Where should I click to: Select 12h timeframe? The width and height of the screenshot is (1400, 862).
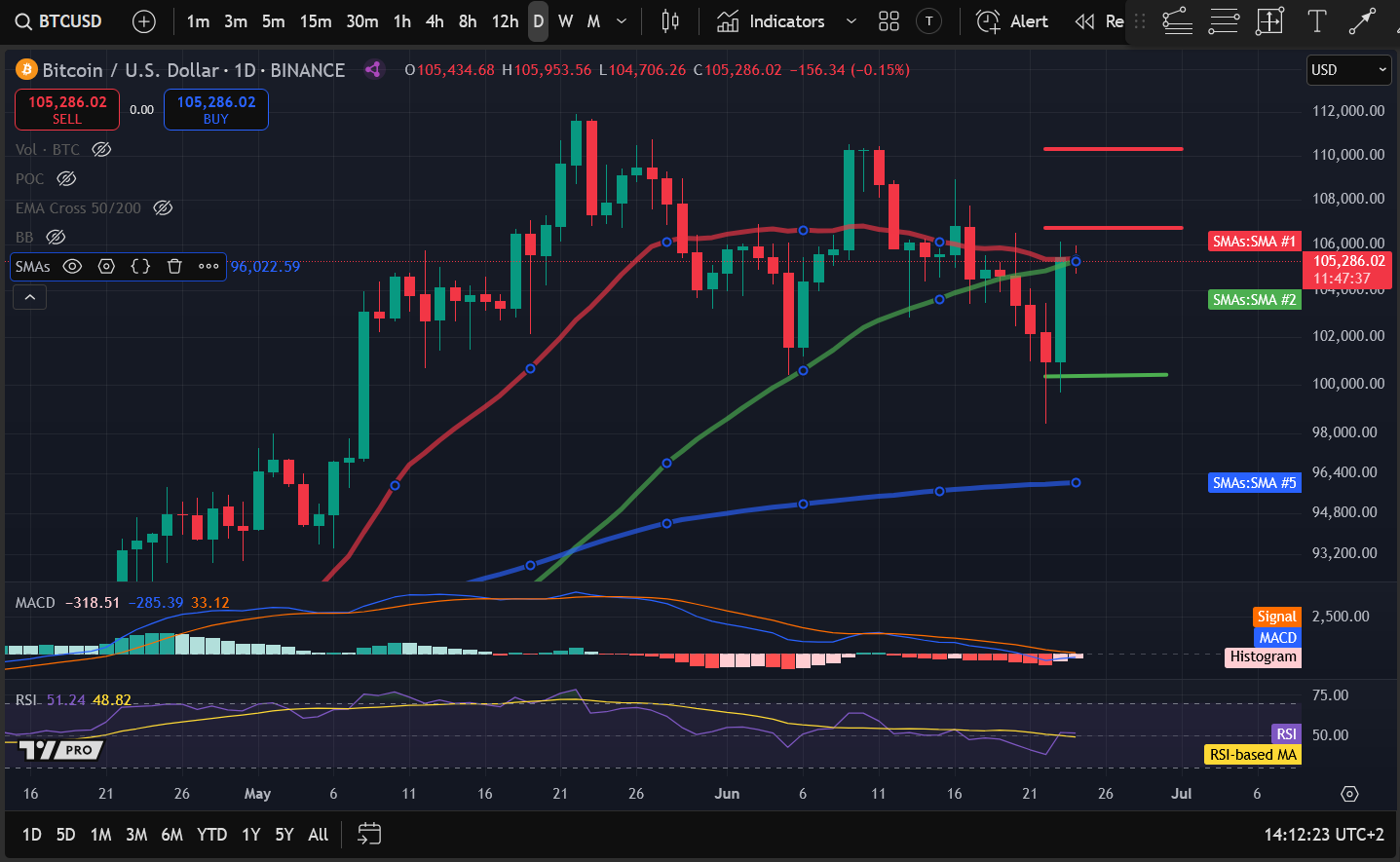(505, 21)
